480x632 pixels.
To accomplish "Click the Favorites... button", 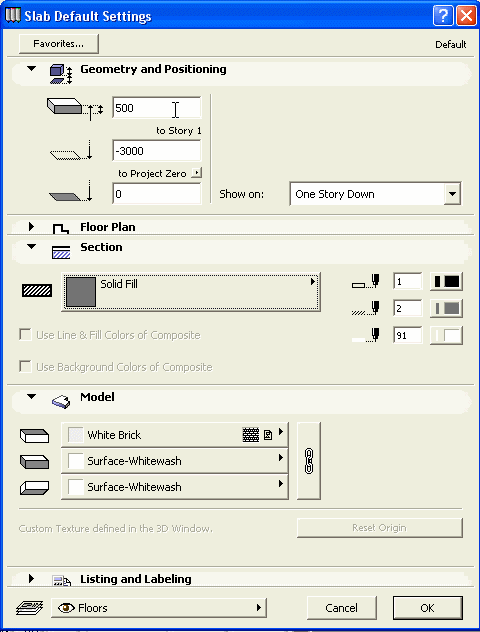I will pos(58,44).
